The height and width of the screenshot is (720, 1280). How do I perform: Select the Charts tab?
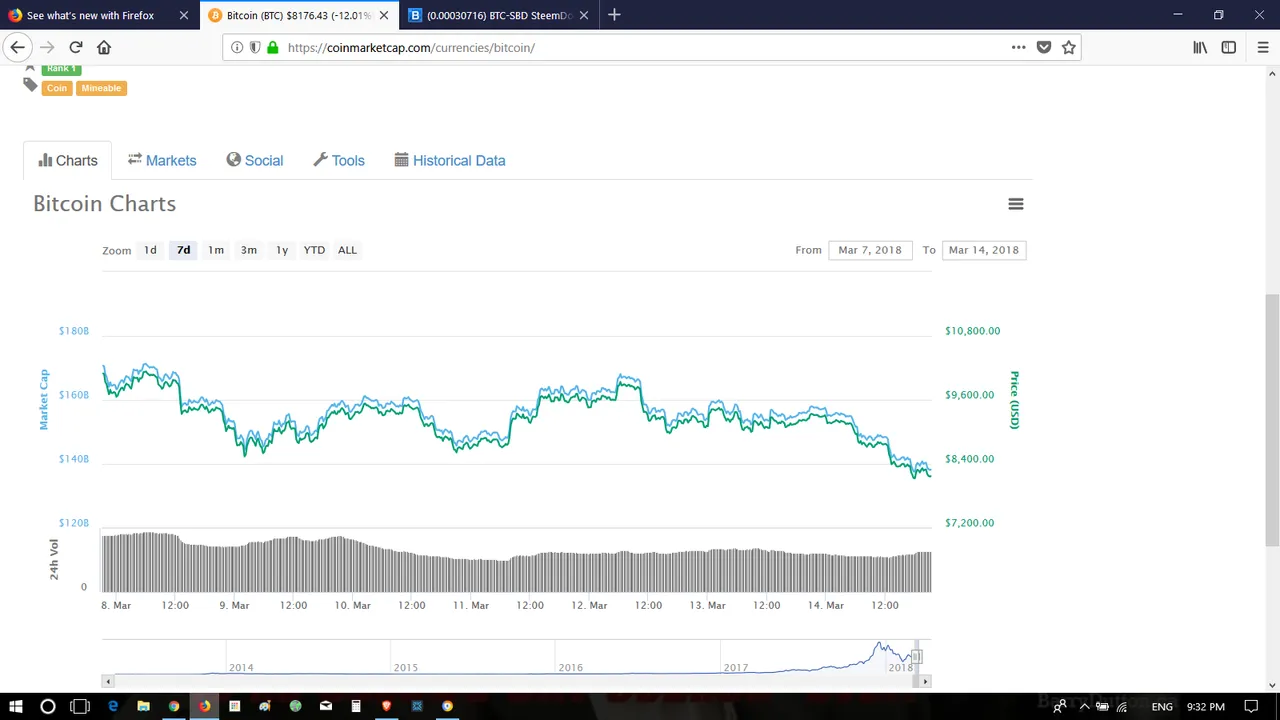pos(68,160)
